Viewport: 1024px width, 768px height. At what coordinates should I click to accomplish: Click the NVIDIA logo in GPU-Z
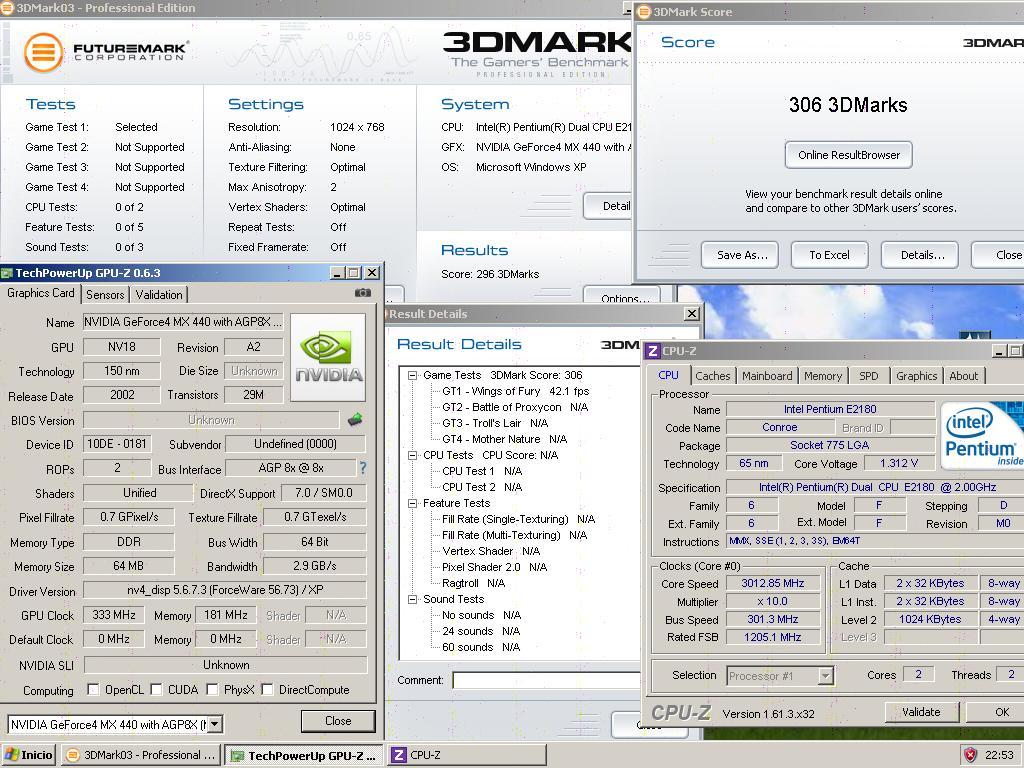pyautogui.click(x=328, y=357)
